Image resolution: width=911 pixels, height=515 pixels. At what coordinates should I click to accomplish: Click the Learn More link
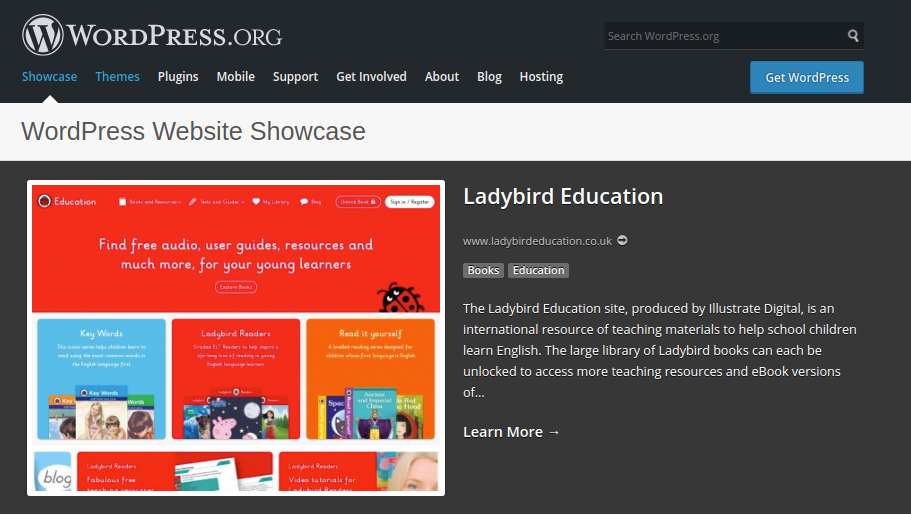pos(511,432)
